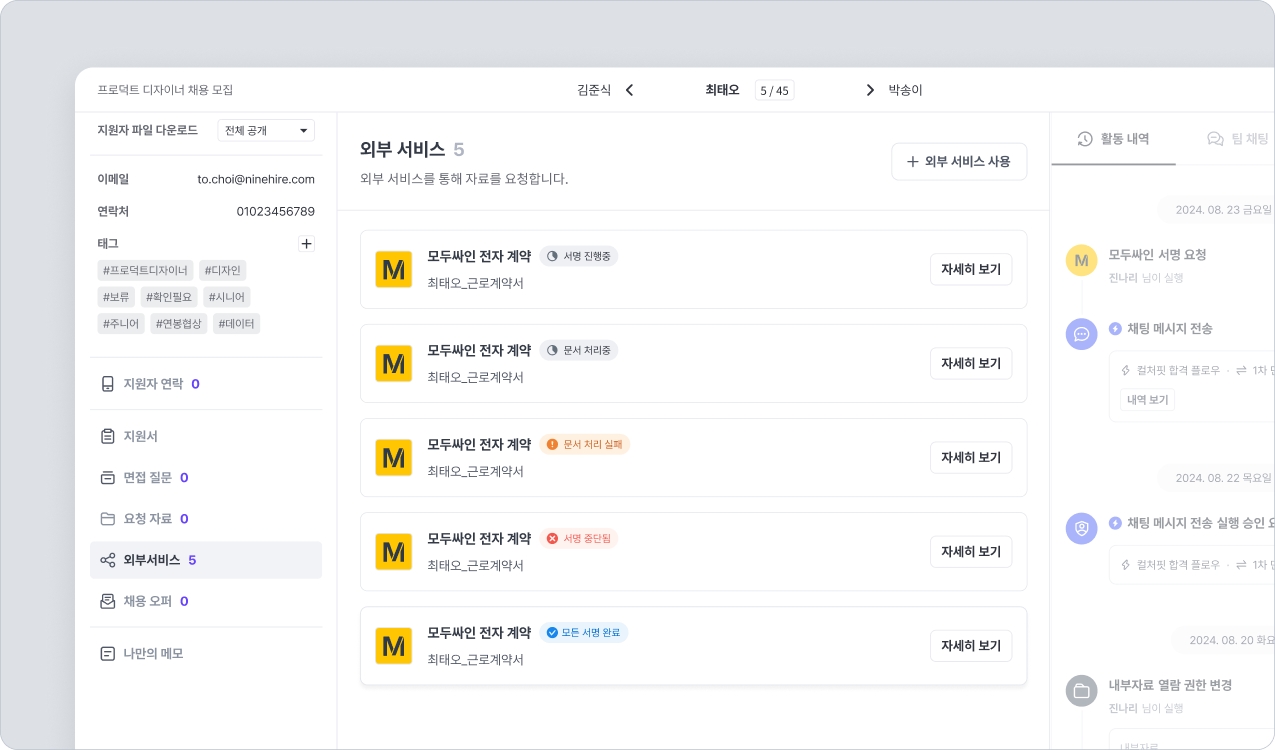Select 채용 오퍼 in the sidebar
The image size is (1275, 750).
pyautogui.click(x=147, y=601)
